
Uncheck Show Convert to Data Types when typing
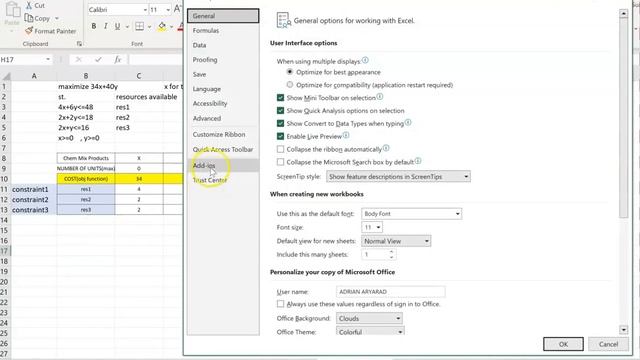click(280, 123)
